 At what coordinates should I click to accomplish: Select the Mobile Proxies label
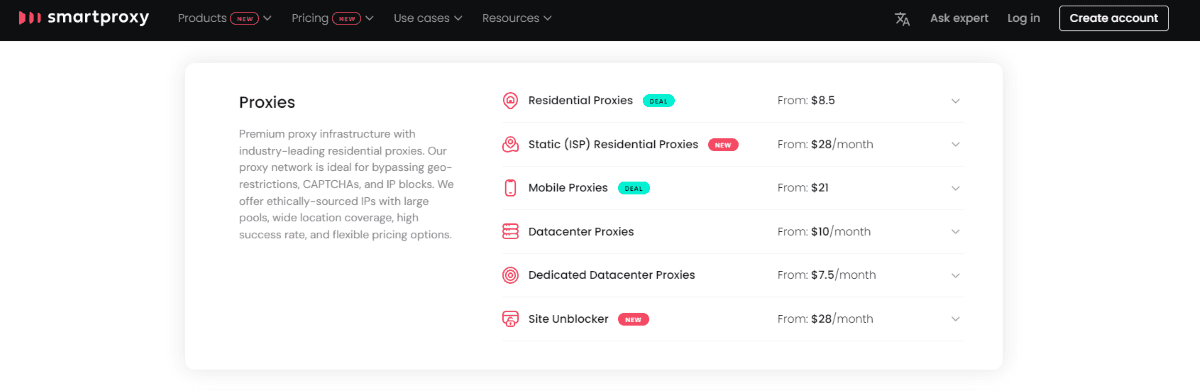[568, 188]
